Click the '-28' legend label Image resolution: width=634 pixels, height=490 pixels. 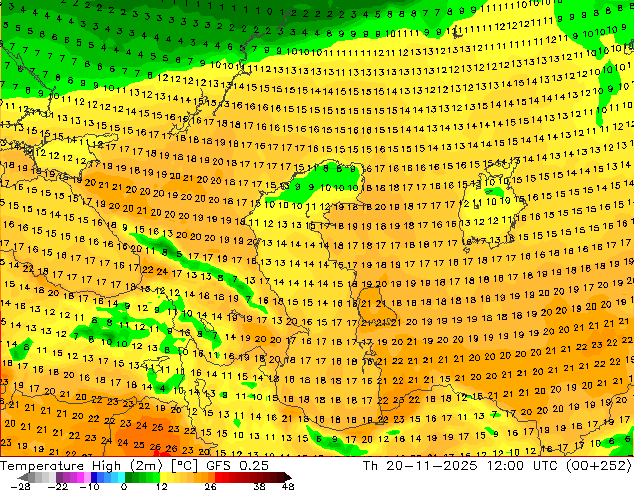point(21,486)
